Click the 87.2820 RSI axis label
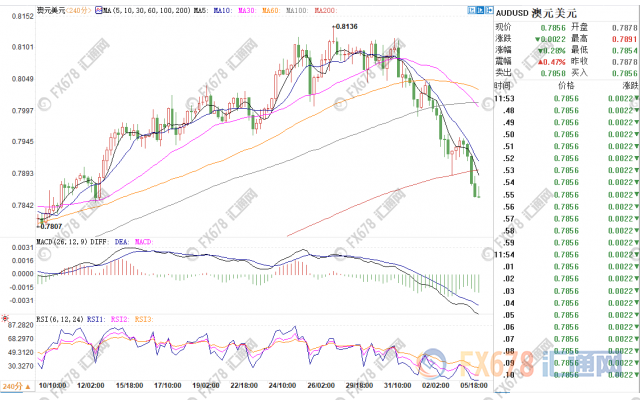 click(20, 325)
